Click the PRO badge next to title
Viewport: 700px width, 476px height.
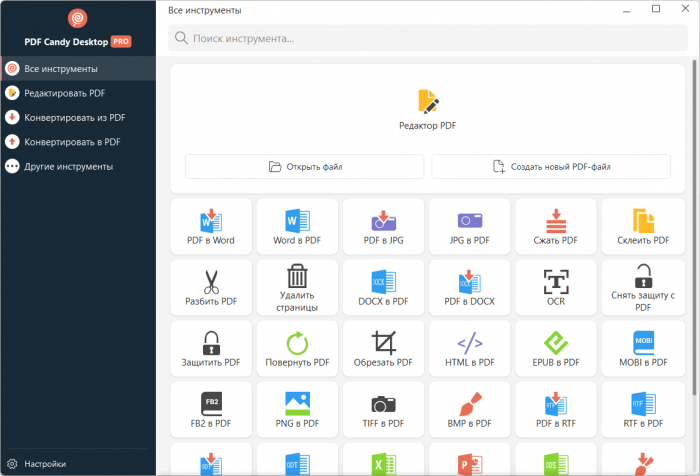point(121,42)
